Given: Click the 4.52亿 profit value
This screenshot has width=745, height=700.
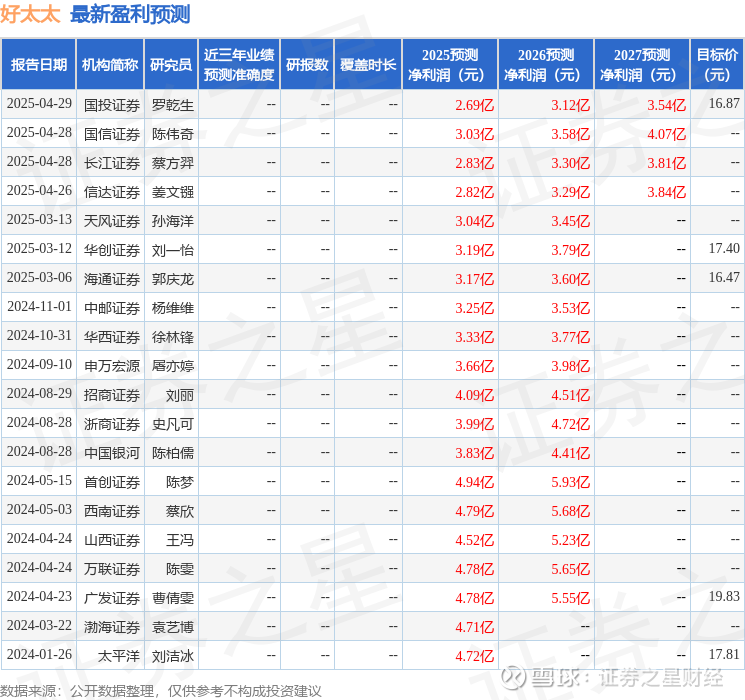Looking at the screenshot, I should tap(475, 540).
